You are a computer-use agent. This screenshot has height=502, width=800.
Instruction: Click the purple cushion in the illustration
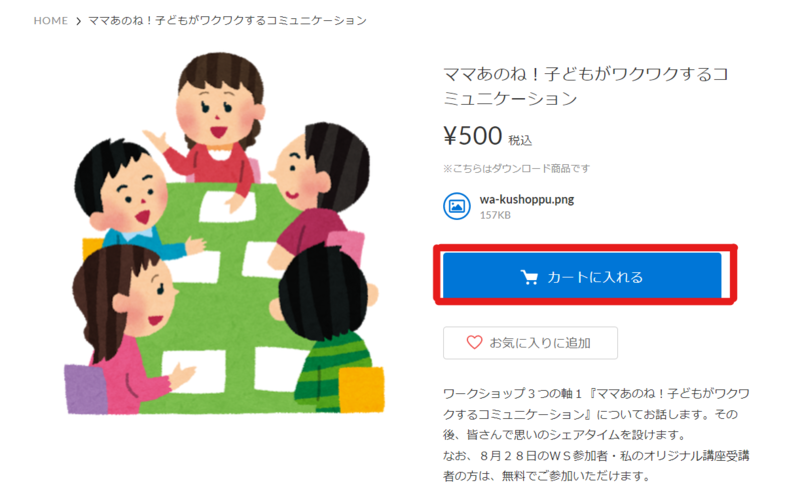[85, 389]
